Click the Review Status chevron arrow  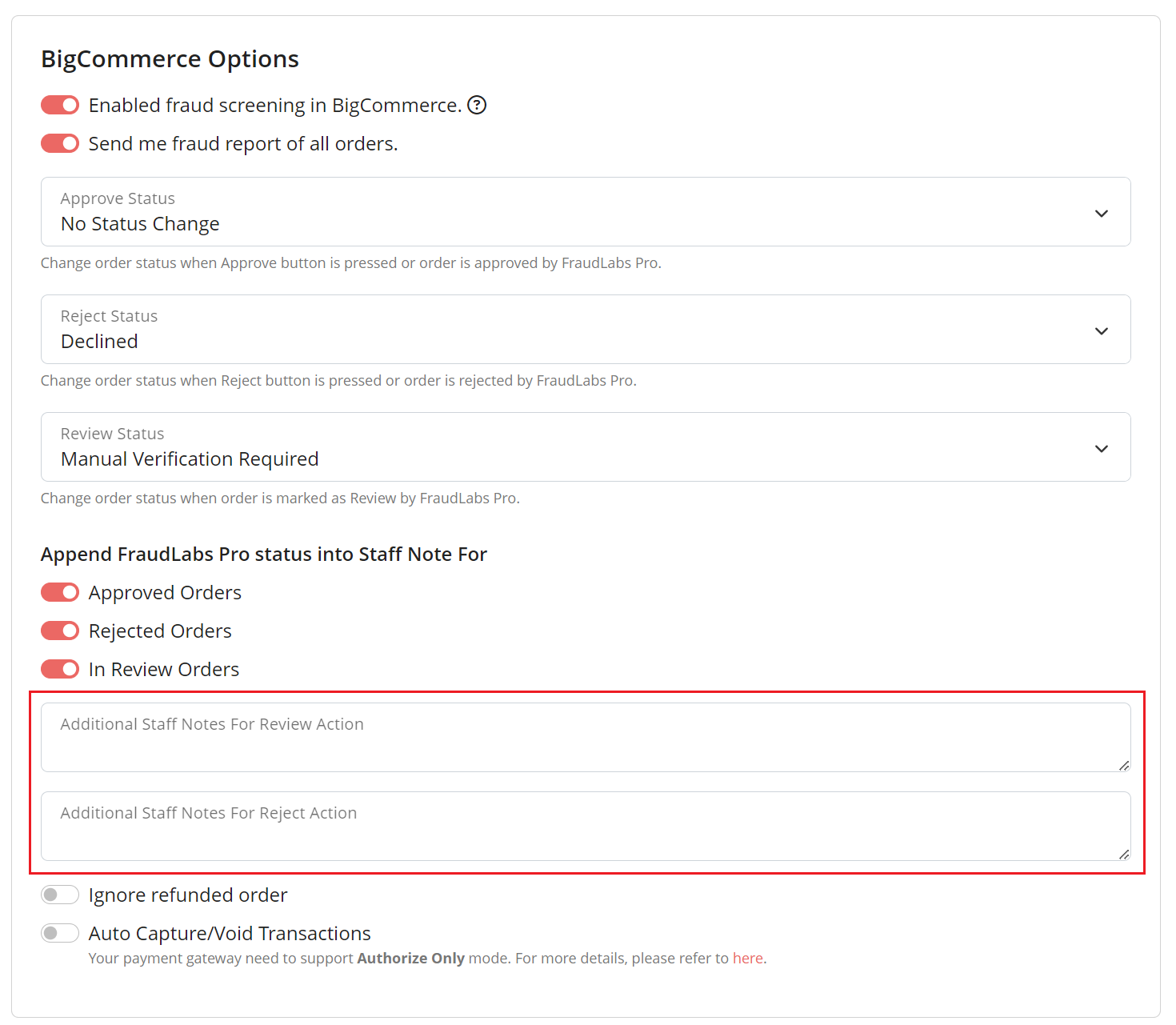(1102, 449)
